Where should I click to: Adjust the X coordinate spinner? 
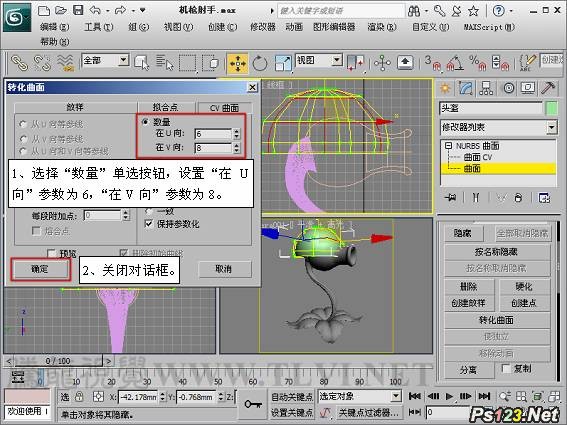click(x=162, y=397)
